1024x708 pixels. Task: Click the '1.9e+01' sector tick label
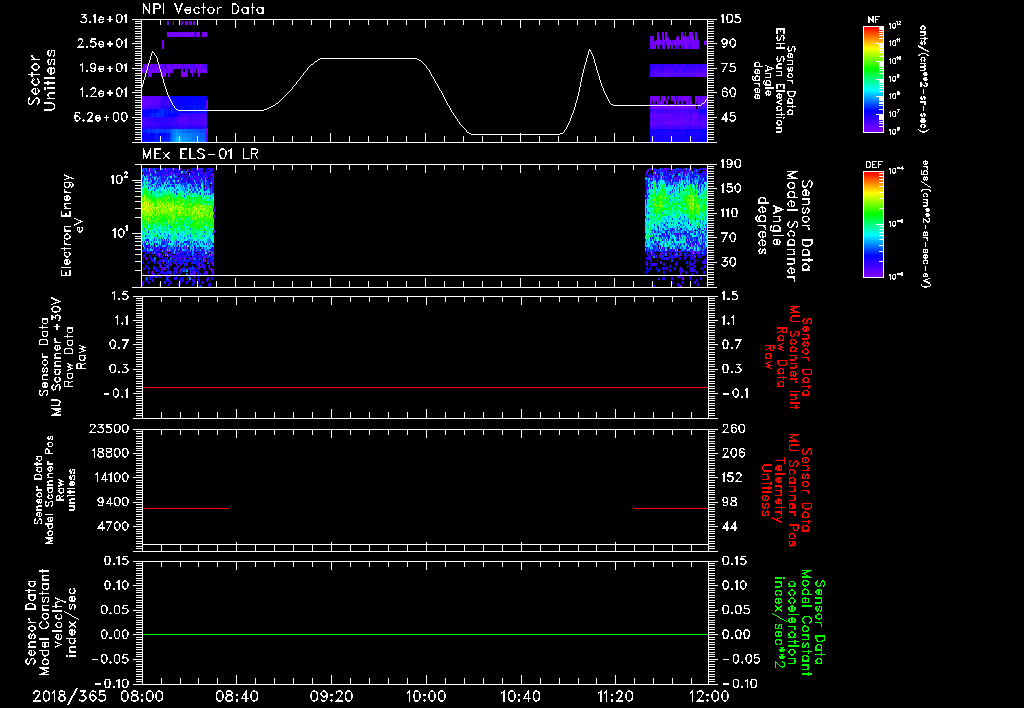pos(104,68)
